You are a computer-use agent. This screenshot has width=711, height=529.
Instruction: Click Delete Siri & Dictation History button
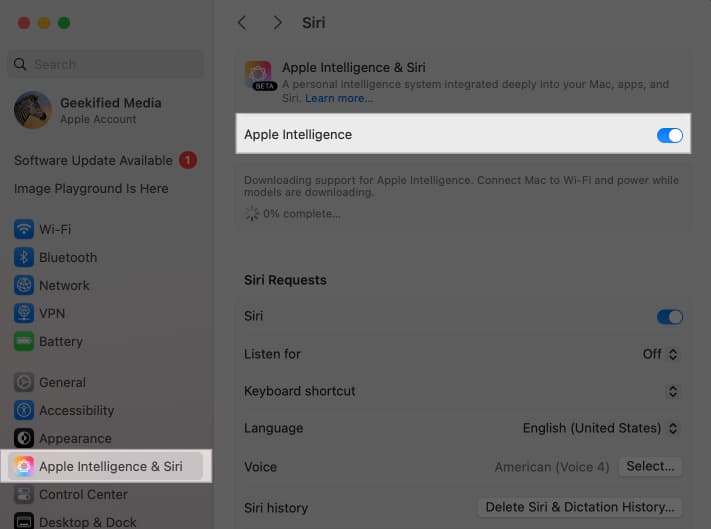[580, 507]
